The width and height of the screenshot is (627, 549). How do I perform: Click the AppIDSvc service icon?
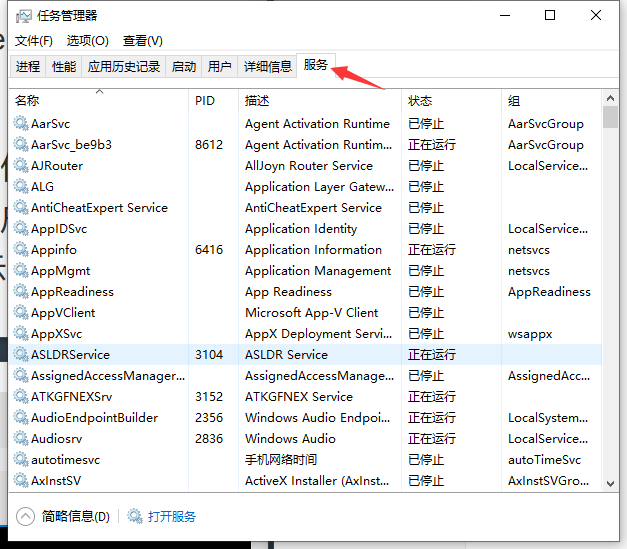[21, 228]
